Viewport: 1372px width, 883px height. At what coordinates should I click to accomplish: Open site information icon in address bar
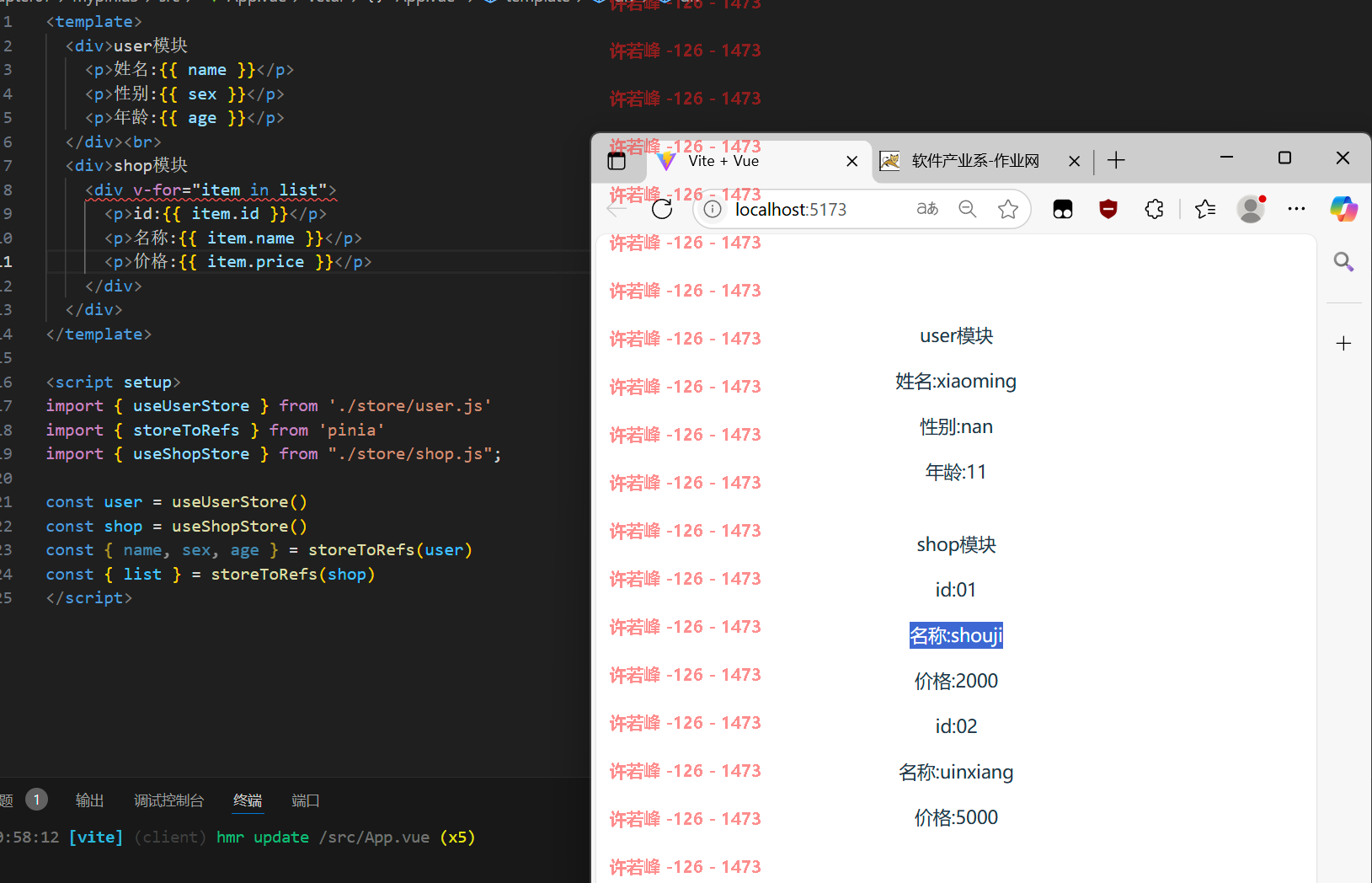(713, 209)
